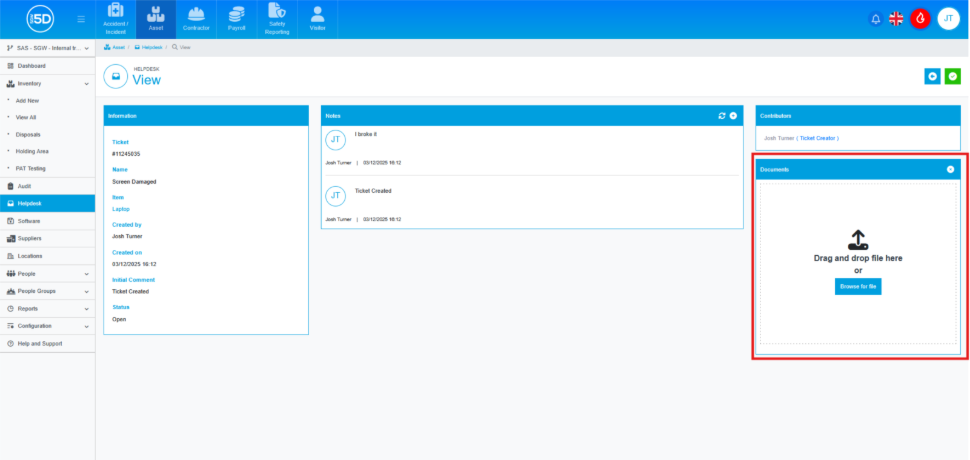Expand the Reports sidebar section
This screenshot has height=460, width=970.
tap(86, 308)
